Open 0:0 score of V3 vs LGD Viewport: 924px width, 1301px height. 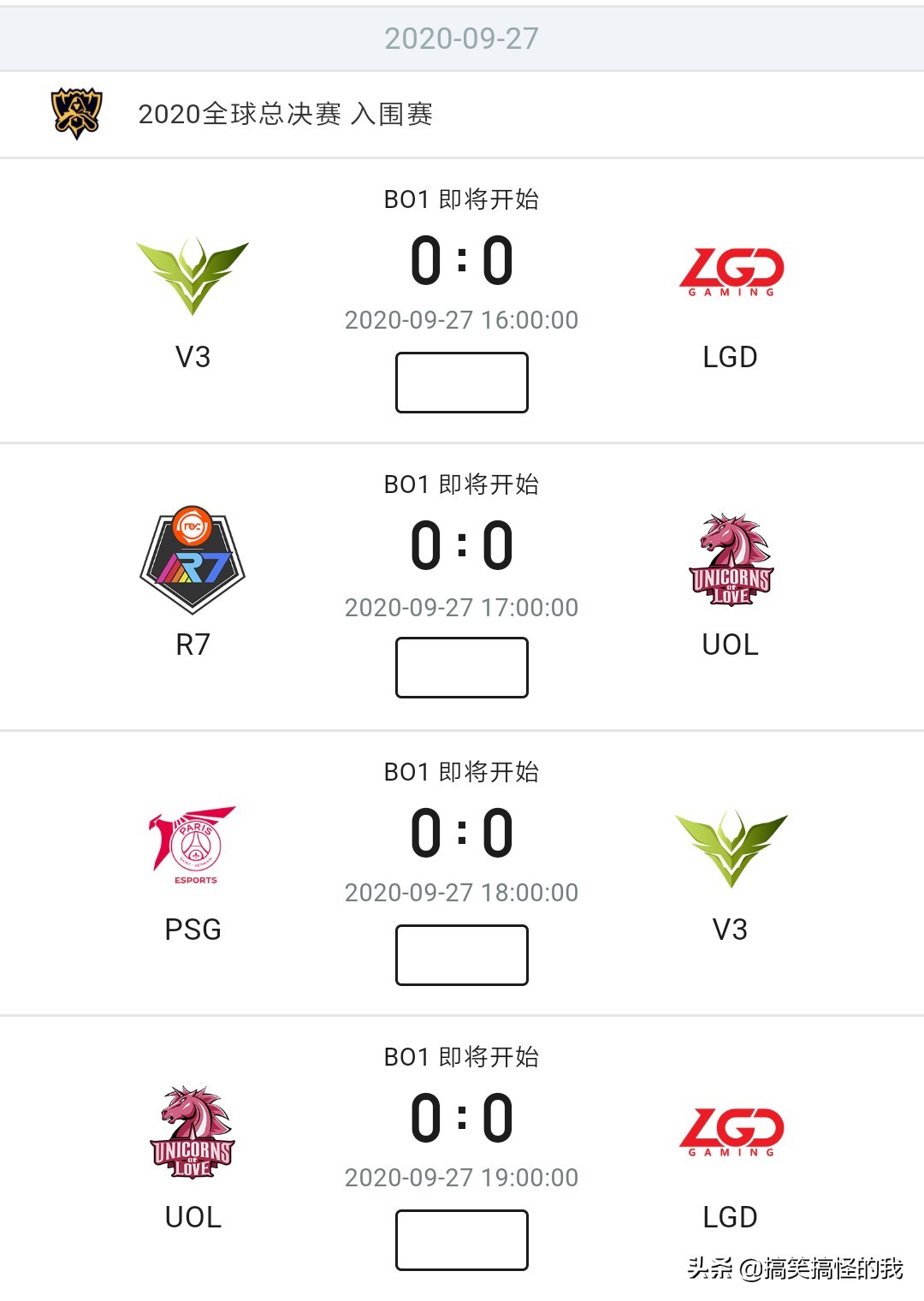point(462,261)
